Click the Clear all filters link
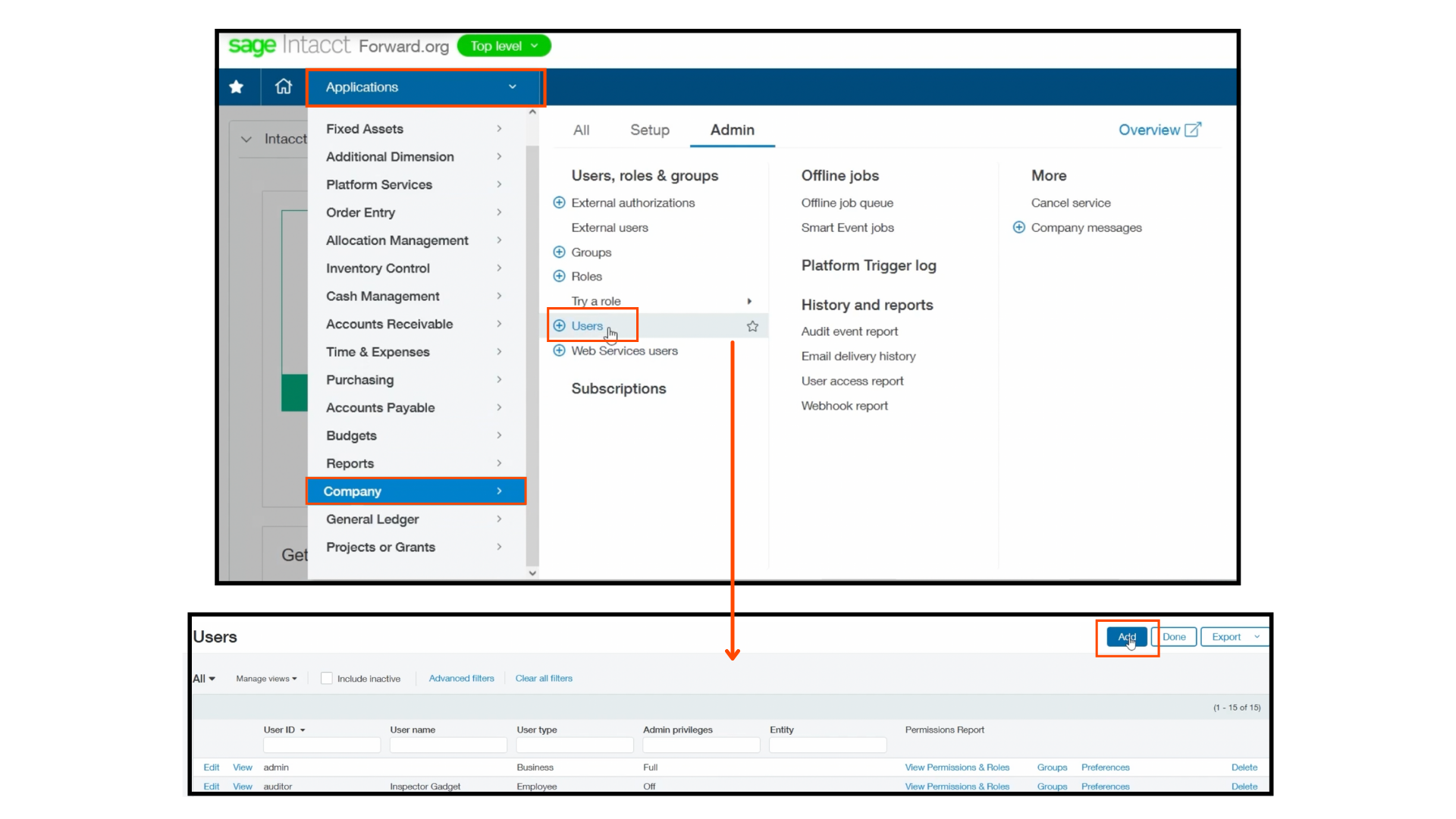The width and height of the screenshot is (1456, 819). [545, 678]
